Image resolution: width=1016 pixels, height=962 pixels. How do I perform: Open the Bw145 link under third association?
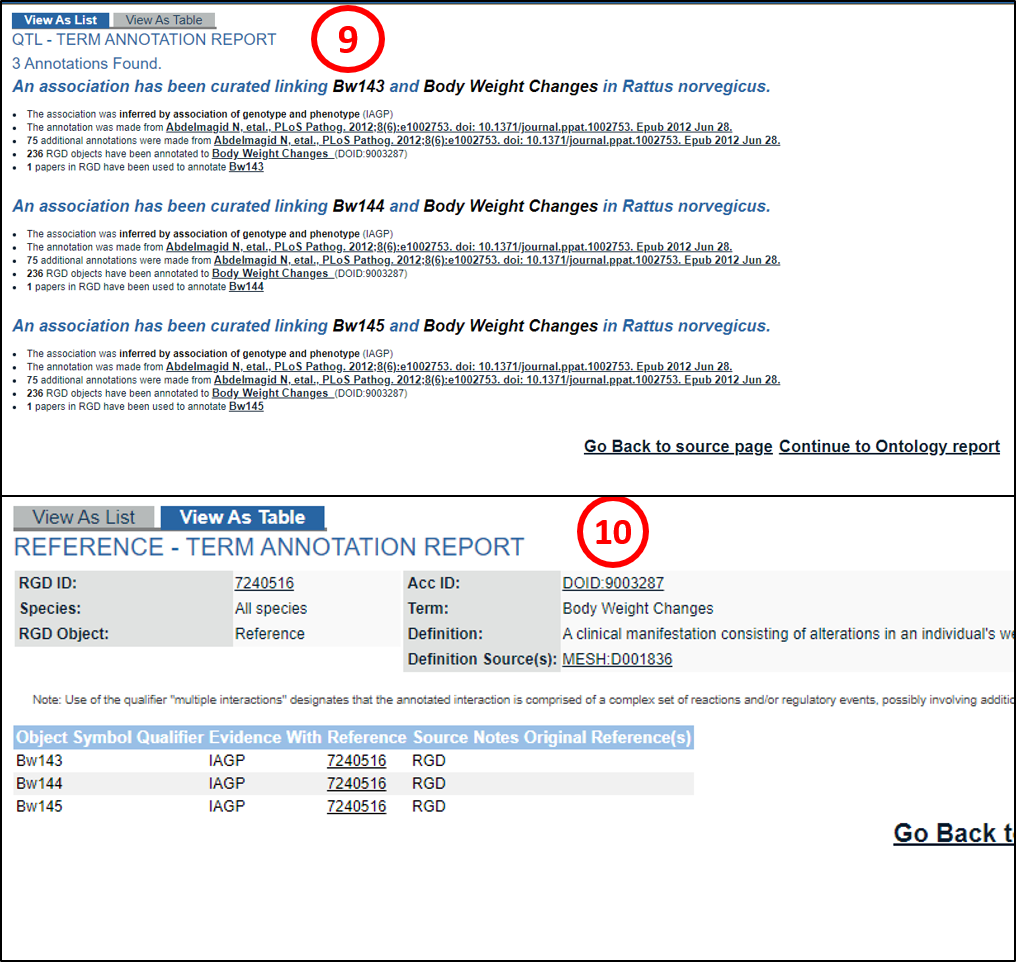[246, 407]
